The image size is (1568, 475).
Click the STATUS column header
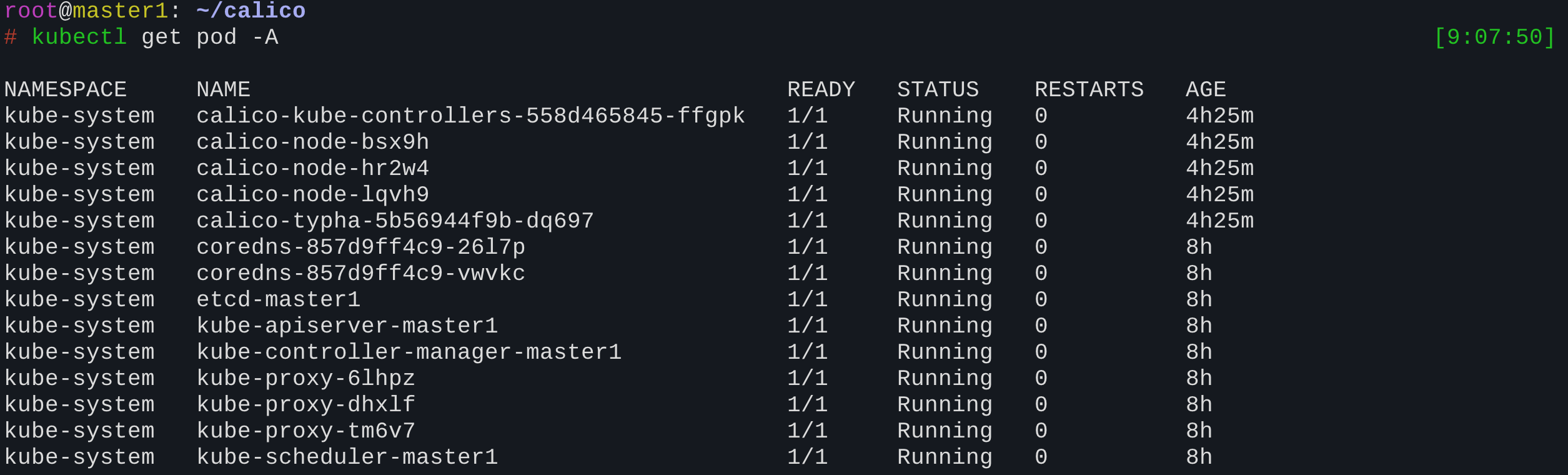point(938,90)
